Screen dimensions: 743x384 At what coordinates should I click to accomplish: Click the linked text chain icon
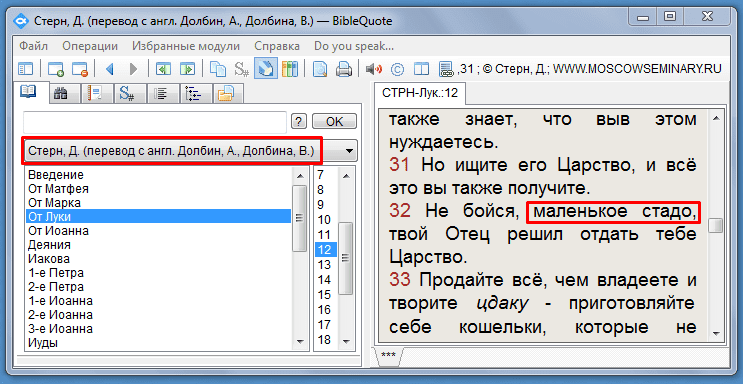(445, 69)
